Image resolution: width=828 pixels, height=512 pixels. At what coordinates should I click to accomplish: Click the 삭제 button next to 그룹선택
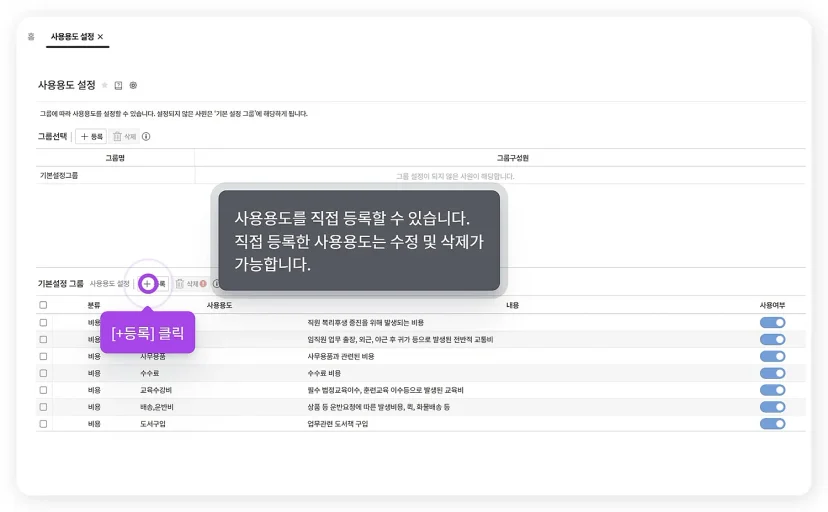[125, 136]
